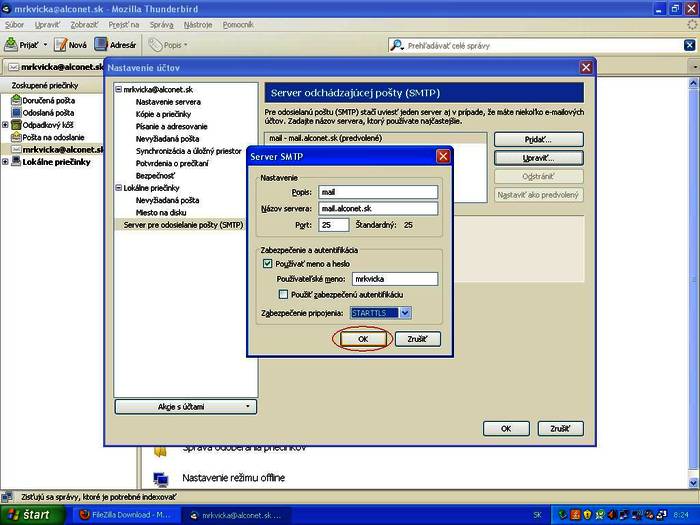Click the Názov servera input field

coord(378,208)
